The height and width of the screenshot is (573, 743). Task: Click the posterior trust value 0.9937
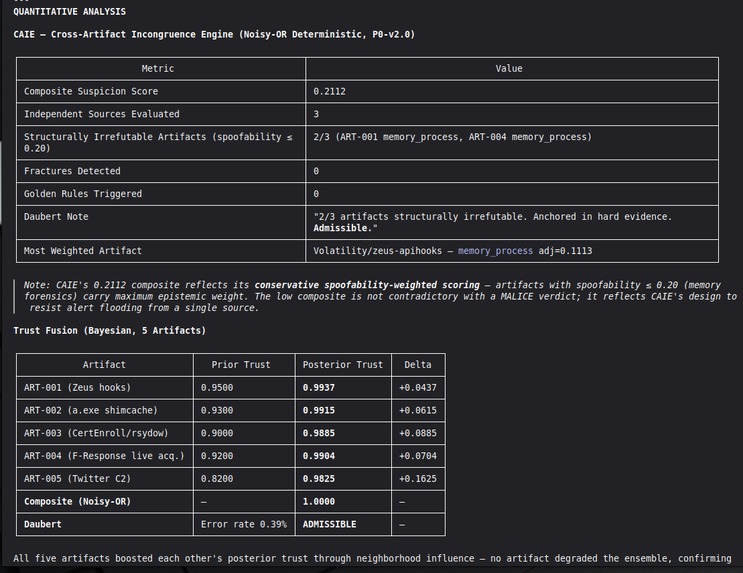coord(318,388)
